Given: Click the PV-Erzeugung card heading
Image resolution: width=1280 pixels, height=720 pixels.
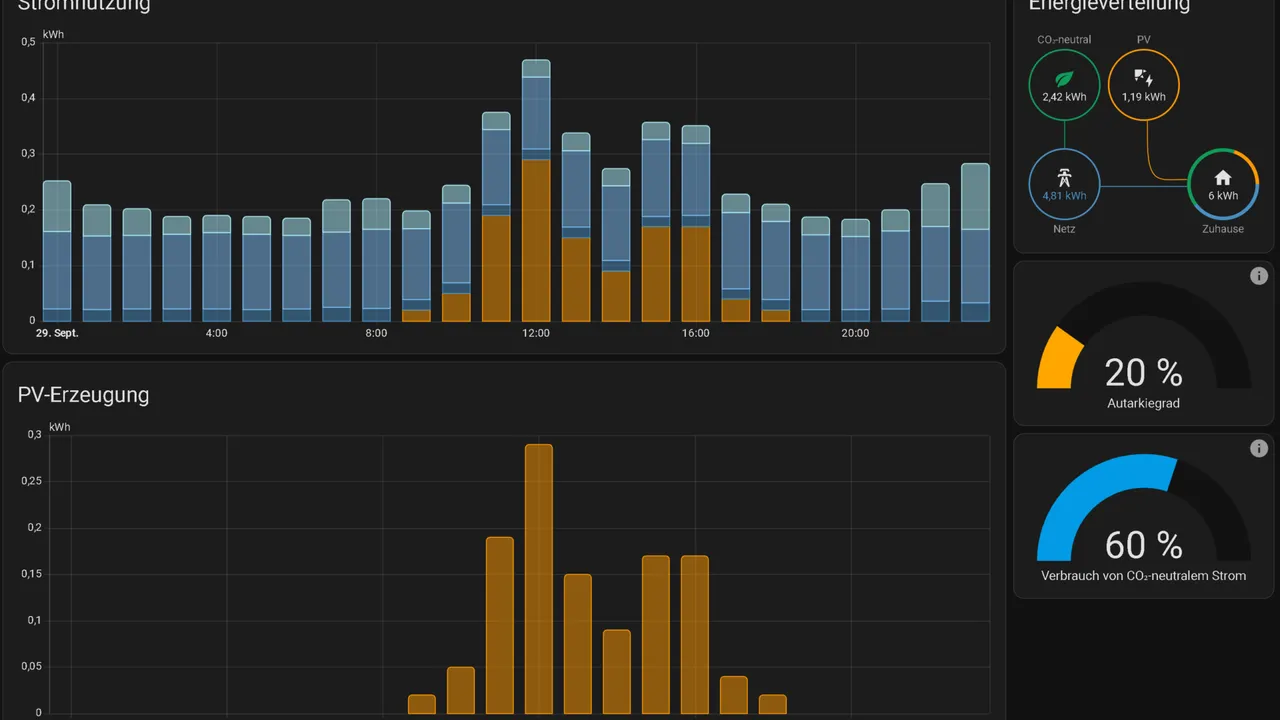Looking at the screenshot, I should (x=83, y=395).
